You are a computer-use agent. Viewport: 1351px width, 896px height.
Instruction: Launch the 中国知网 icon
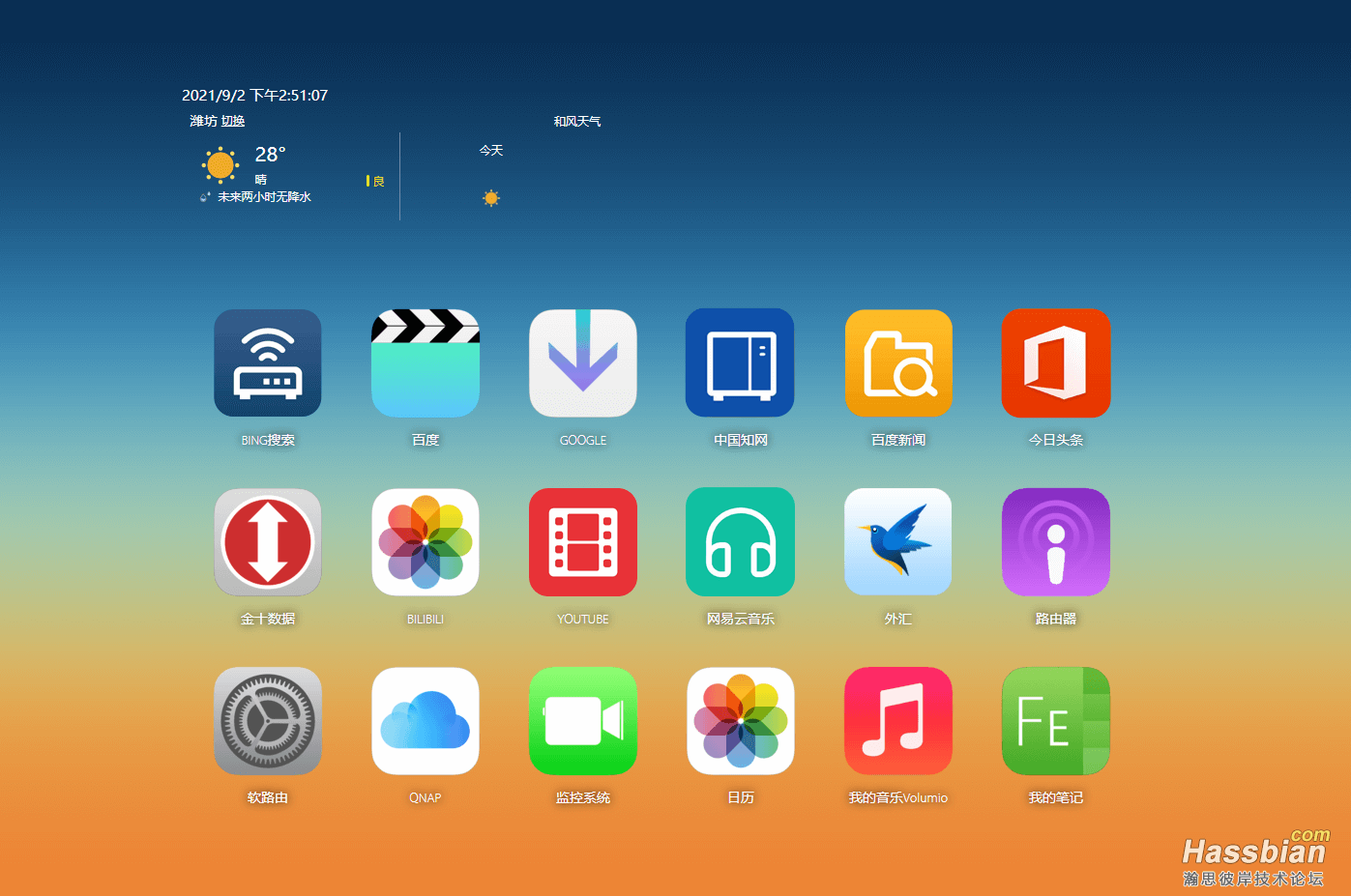740,362
